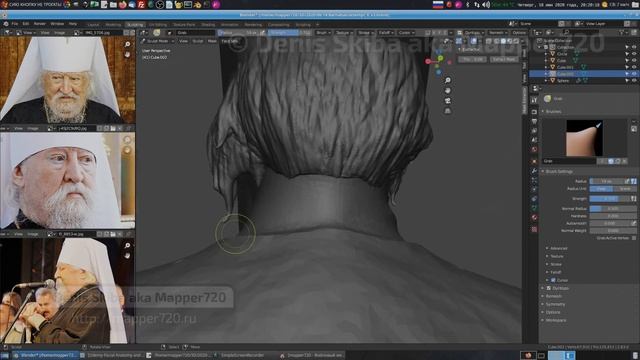The width and height of the screenshot is (640, 360).
Task: Open the Face Sets menu
Action: click(230, 41)
